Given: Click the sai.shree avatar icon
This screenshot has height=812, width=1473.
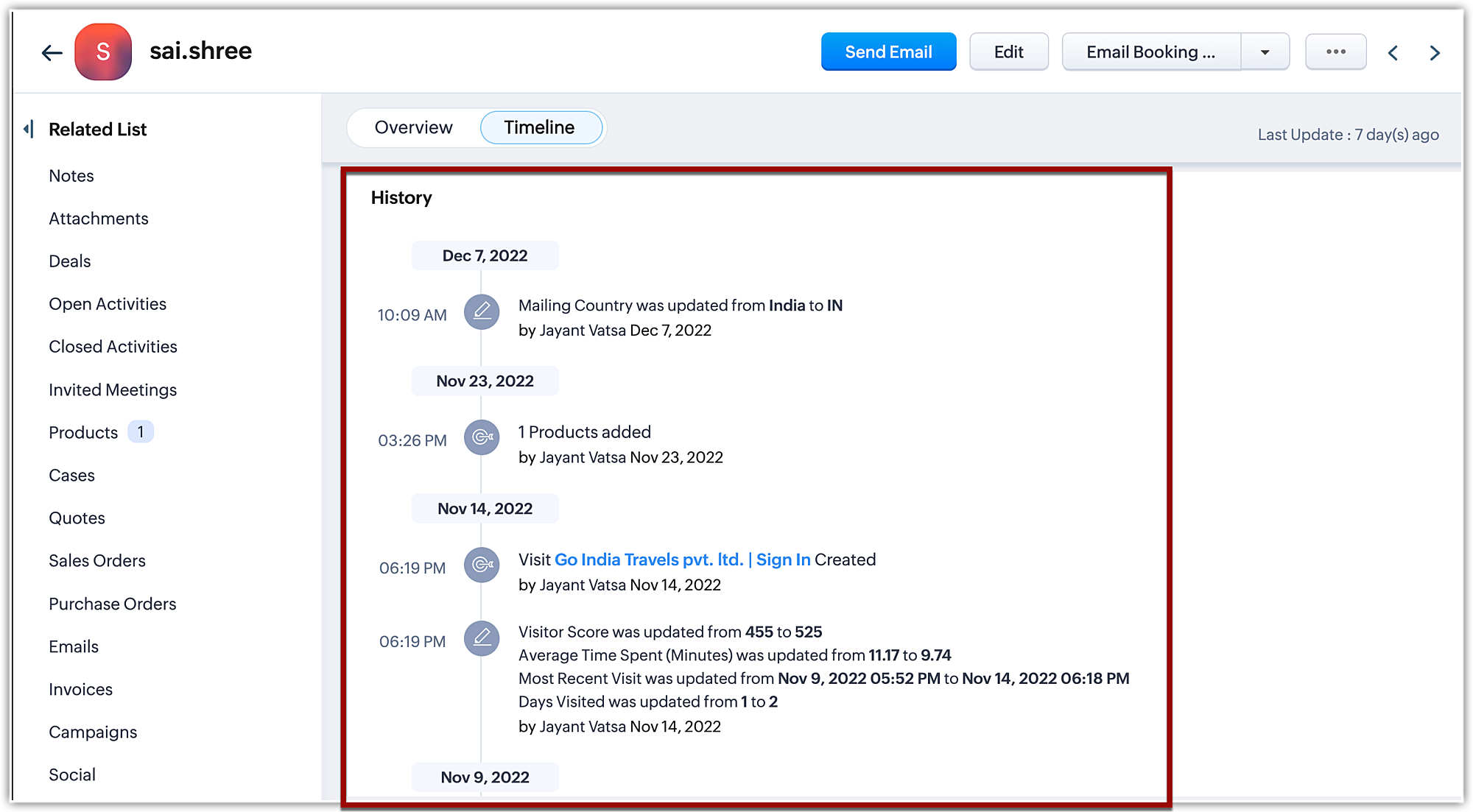Looking at the screenshot, I should (103, 52).
